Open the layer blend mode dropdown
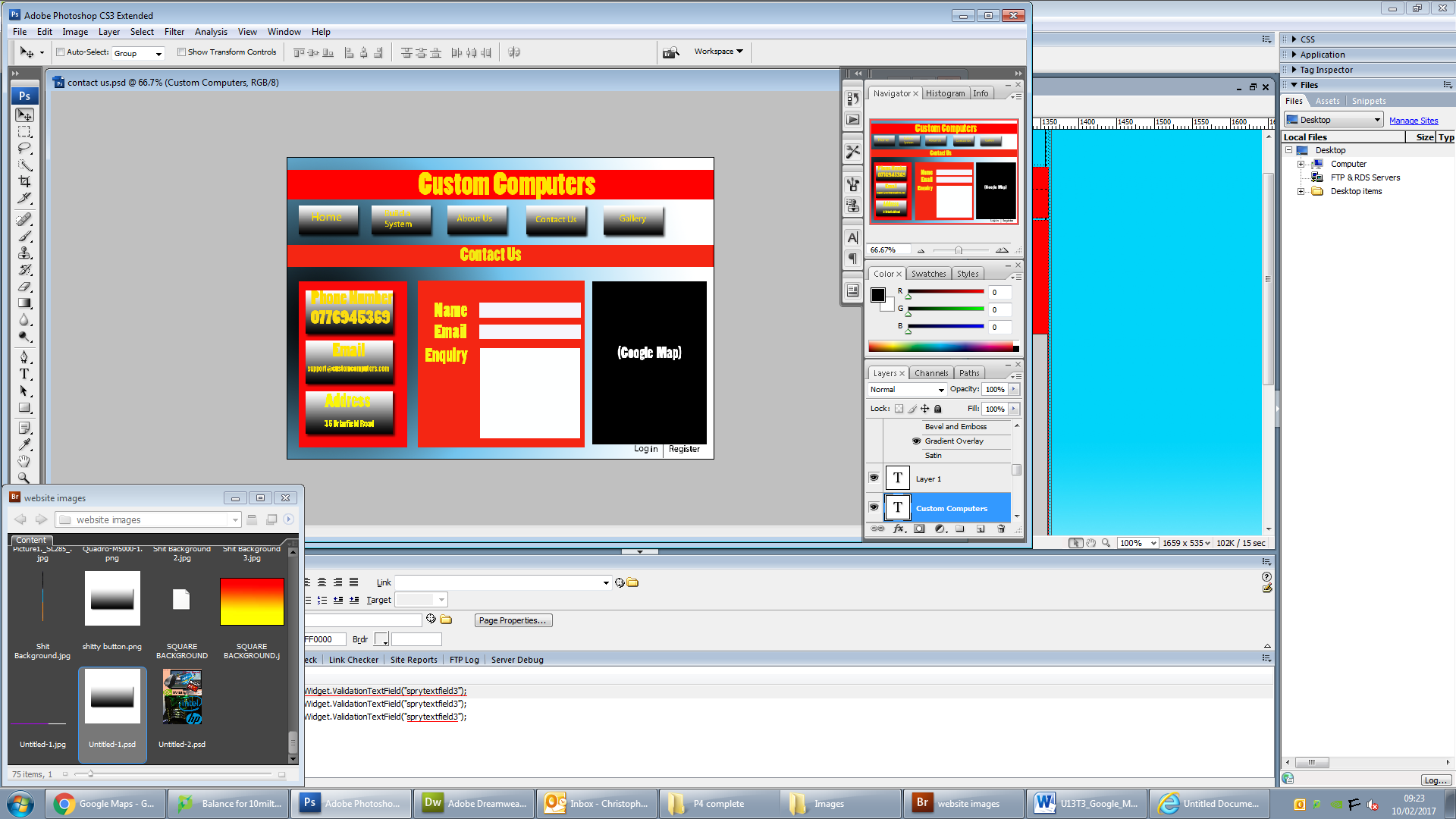Viewport: 1456px width, 819px height. (907, 390)
